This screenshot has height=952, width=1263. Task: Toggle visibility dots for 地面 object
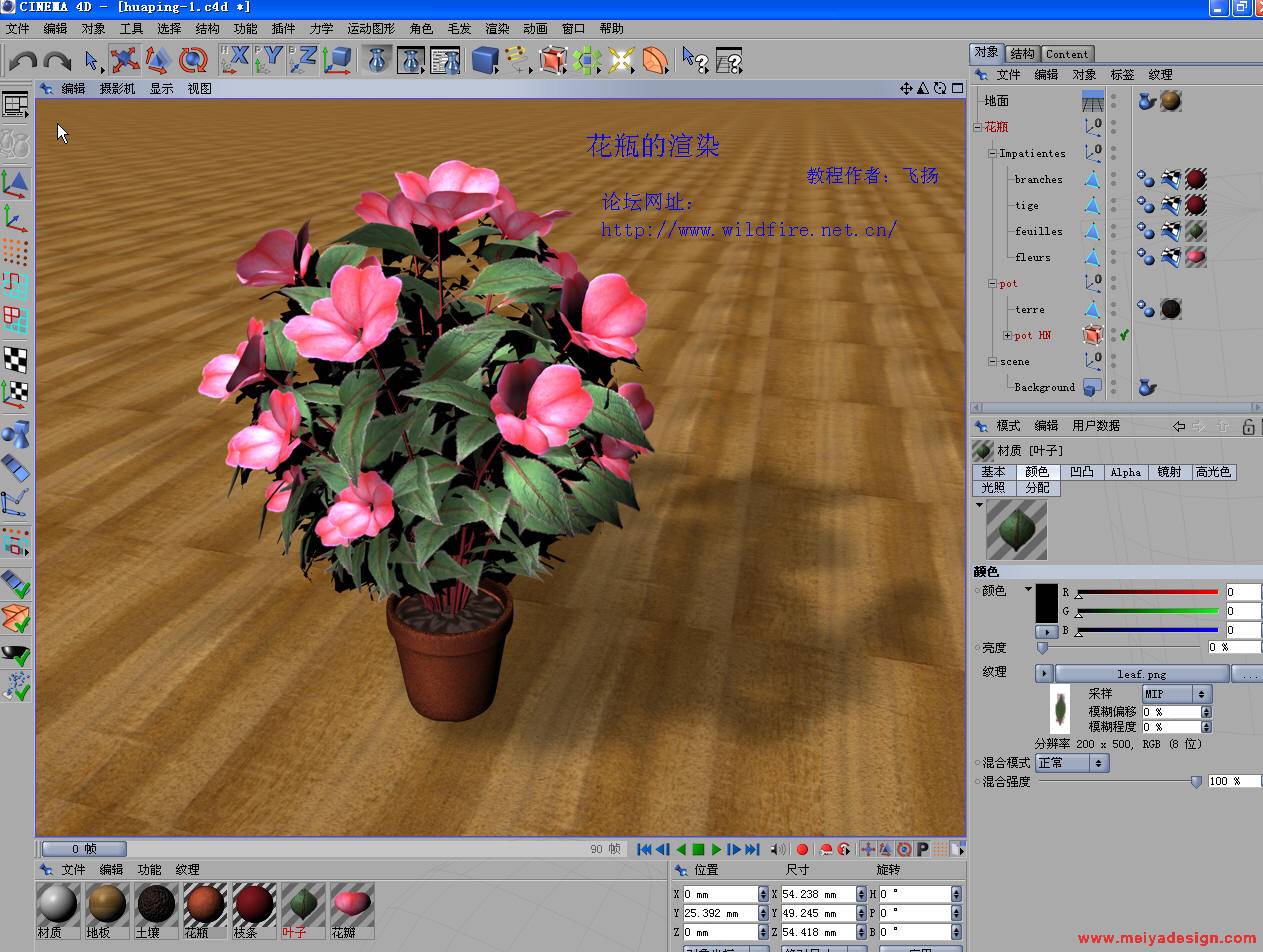1113,101
